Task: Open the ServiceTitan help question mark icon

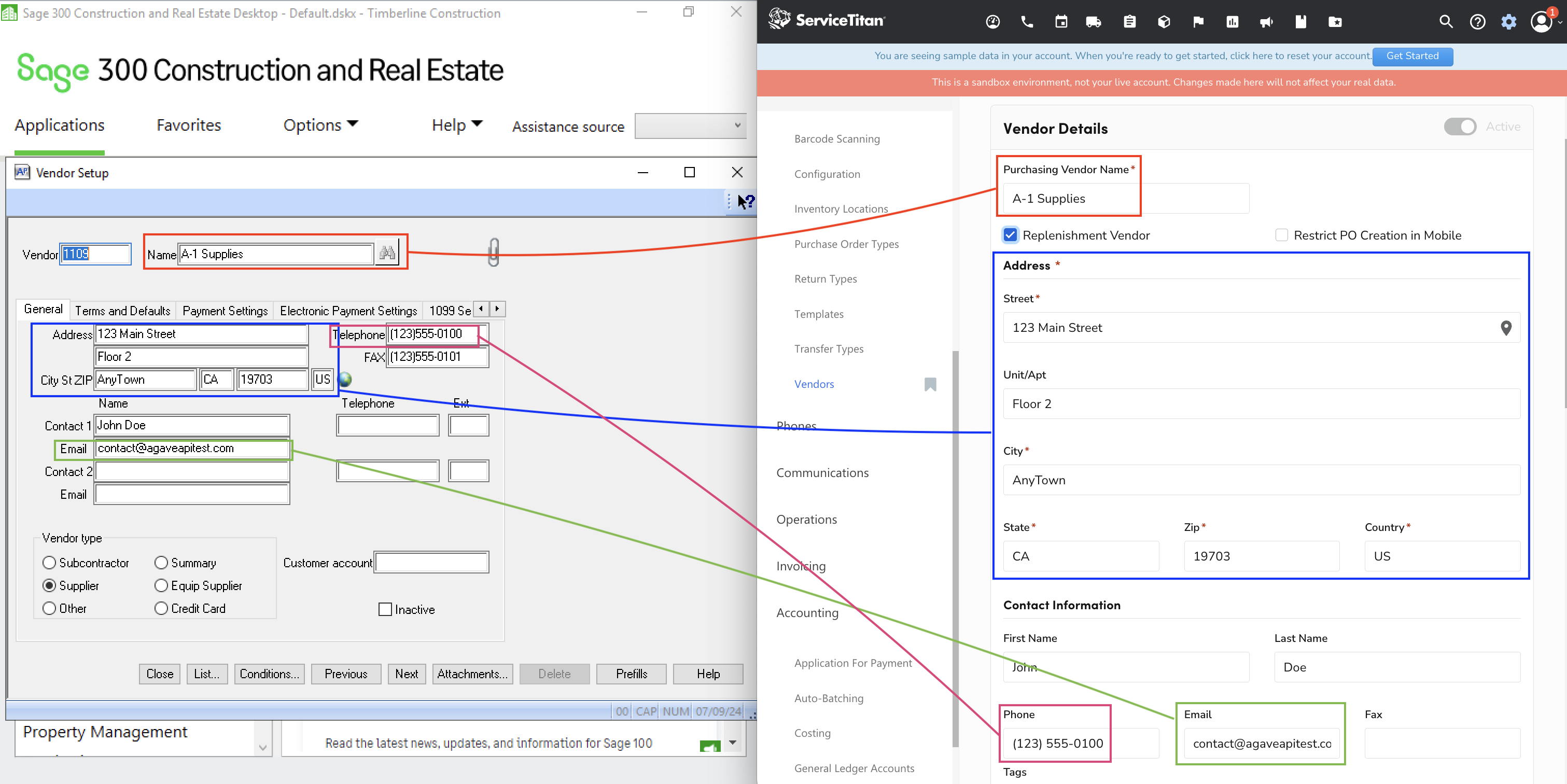Action: 1478,22
